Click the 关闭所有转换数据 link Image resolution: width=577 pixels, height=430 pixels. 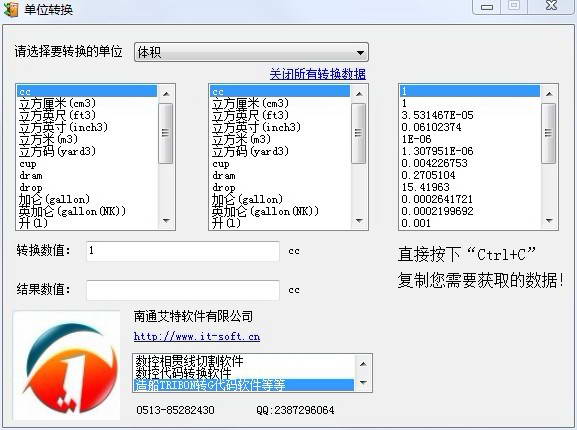point(318,74)
